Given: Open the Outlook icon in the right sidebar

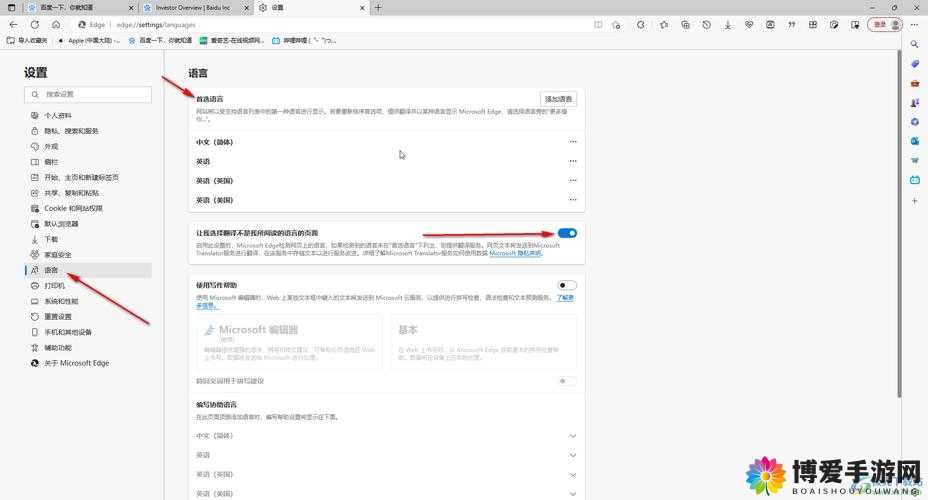Looking at the screenshot, I should pyautogui.click(x=914, y=141).
